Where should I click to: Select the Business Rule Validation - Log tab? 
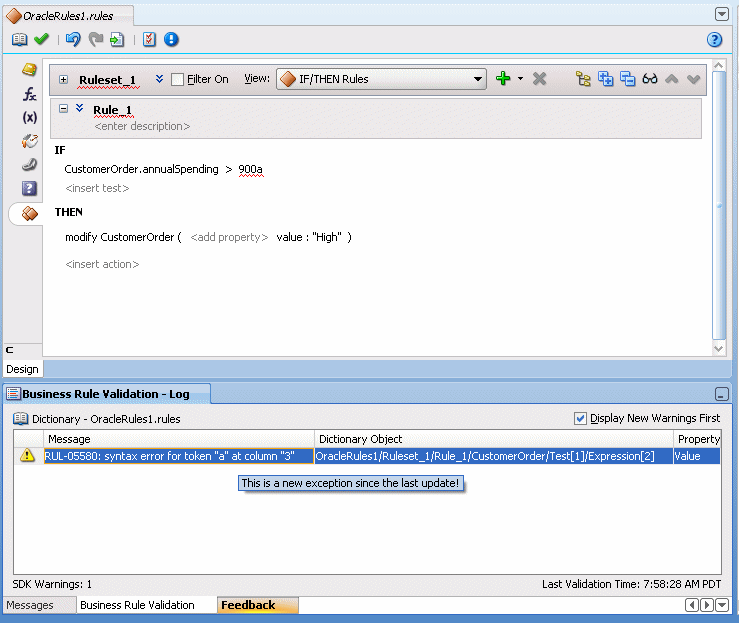coord(107,394)
